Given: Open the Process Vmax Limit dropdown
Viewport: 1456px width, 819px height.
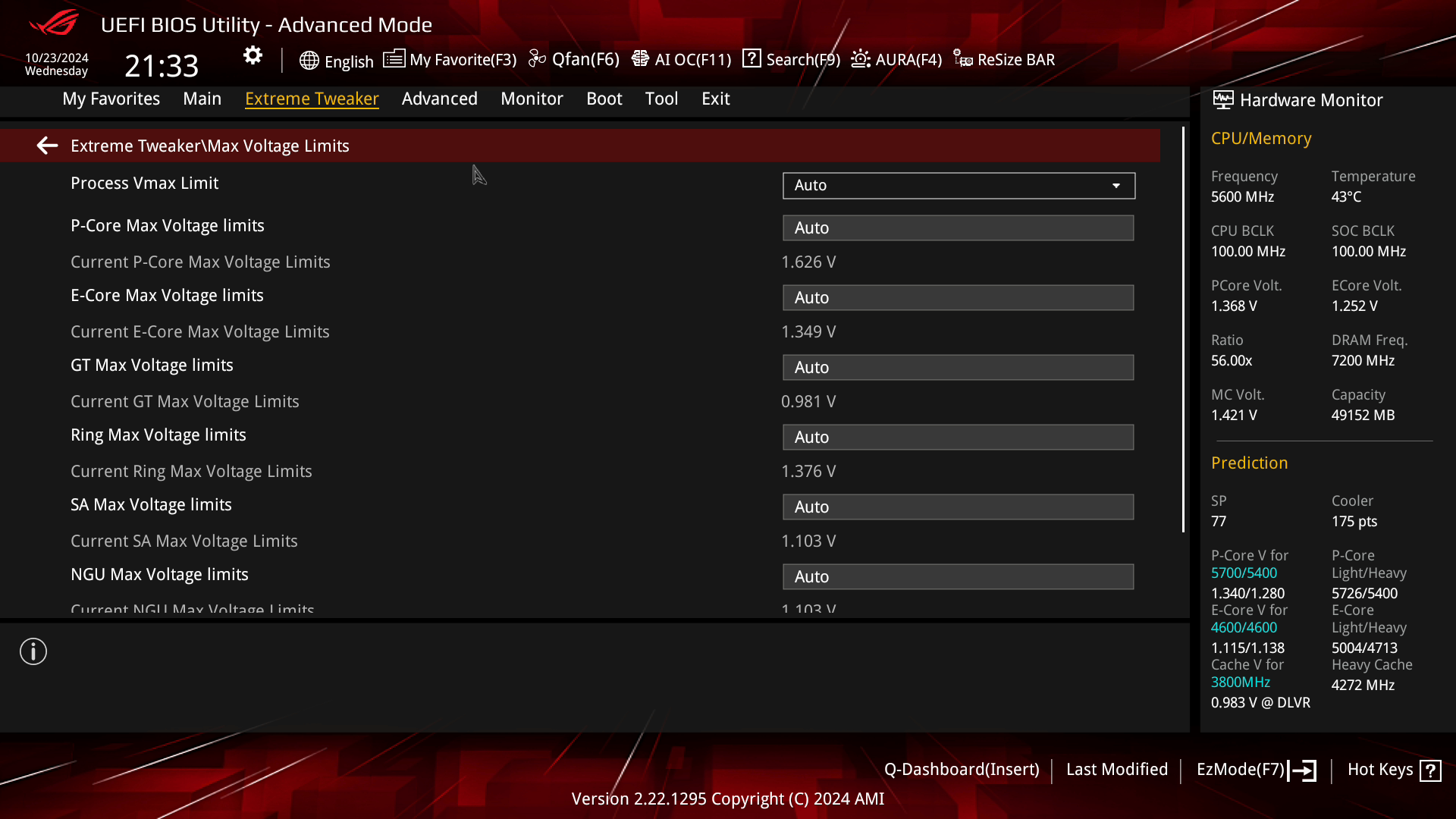Looking at the screenshot, I should 958,185.
